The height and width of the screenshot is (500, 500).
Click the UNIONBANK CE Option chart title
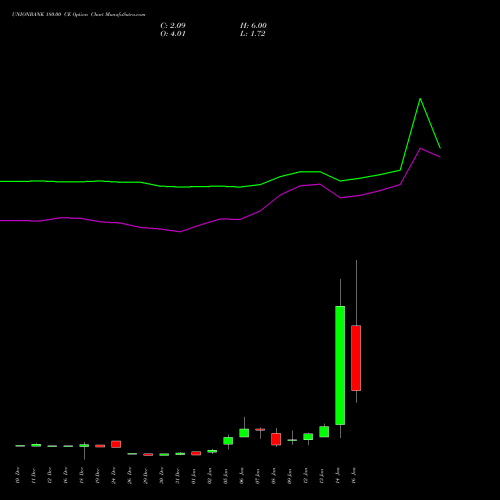[x=78, y=15]
